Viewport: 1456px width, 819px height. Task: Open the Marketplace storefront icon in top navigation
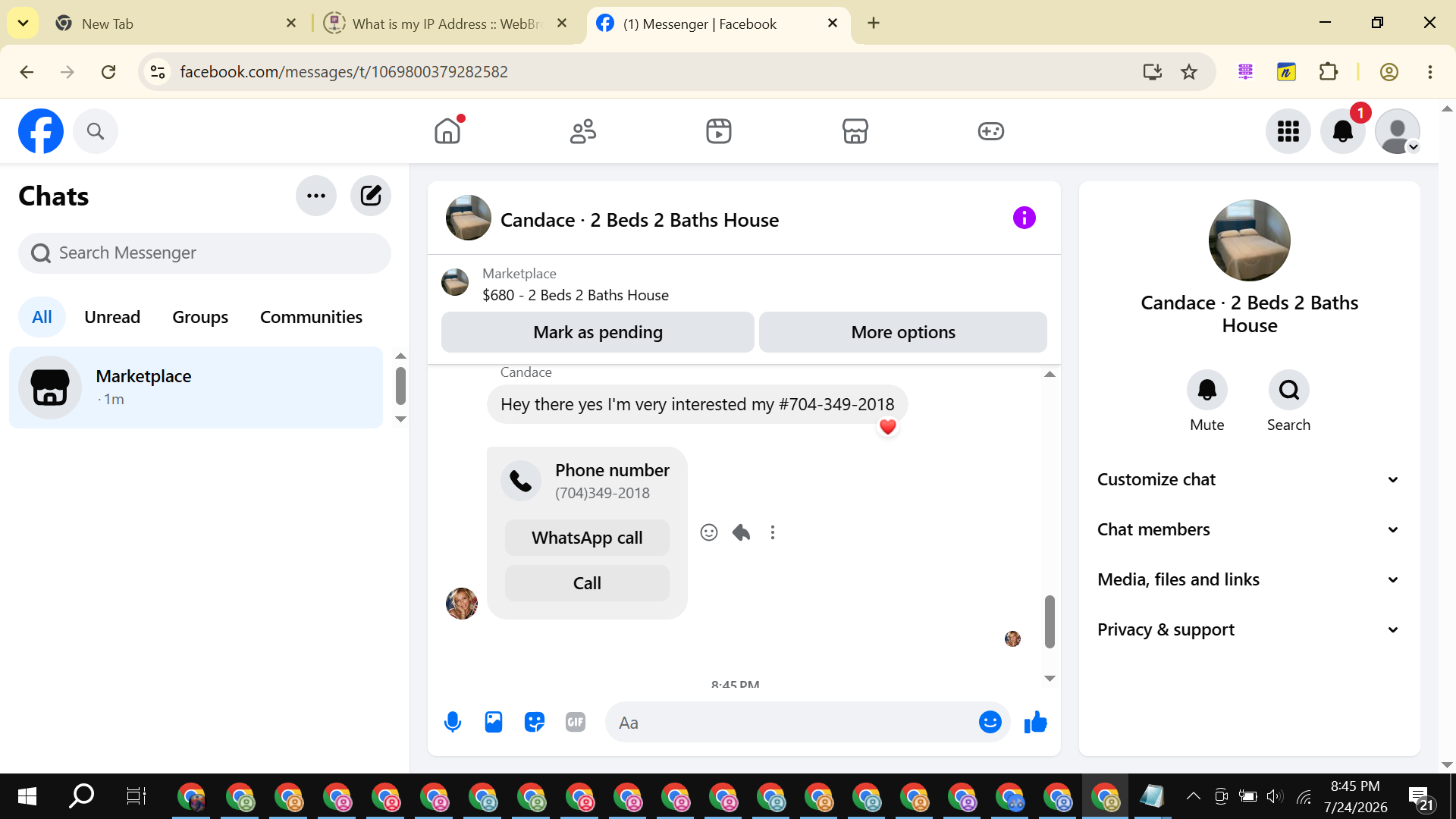855,131
